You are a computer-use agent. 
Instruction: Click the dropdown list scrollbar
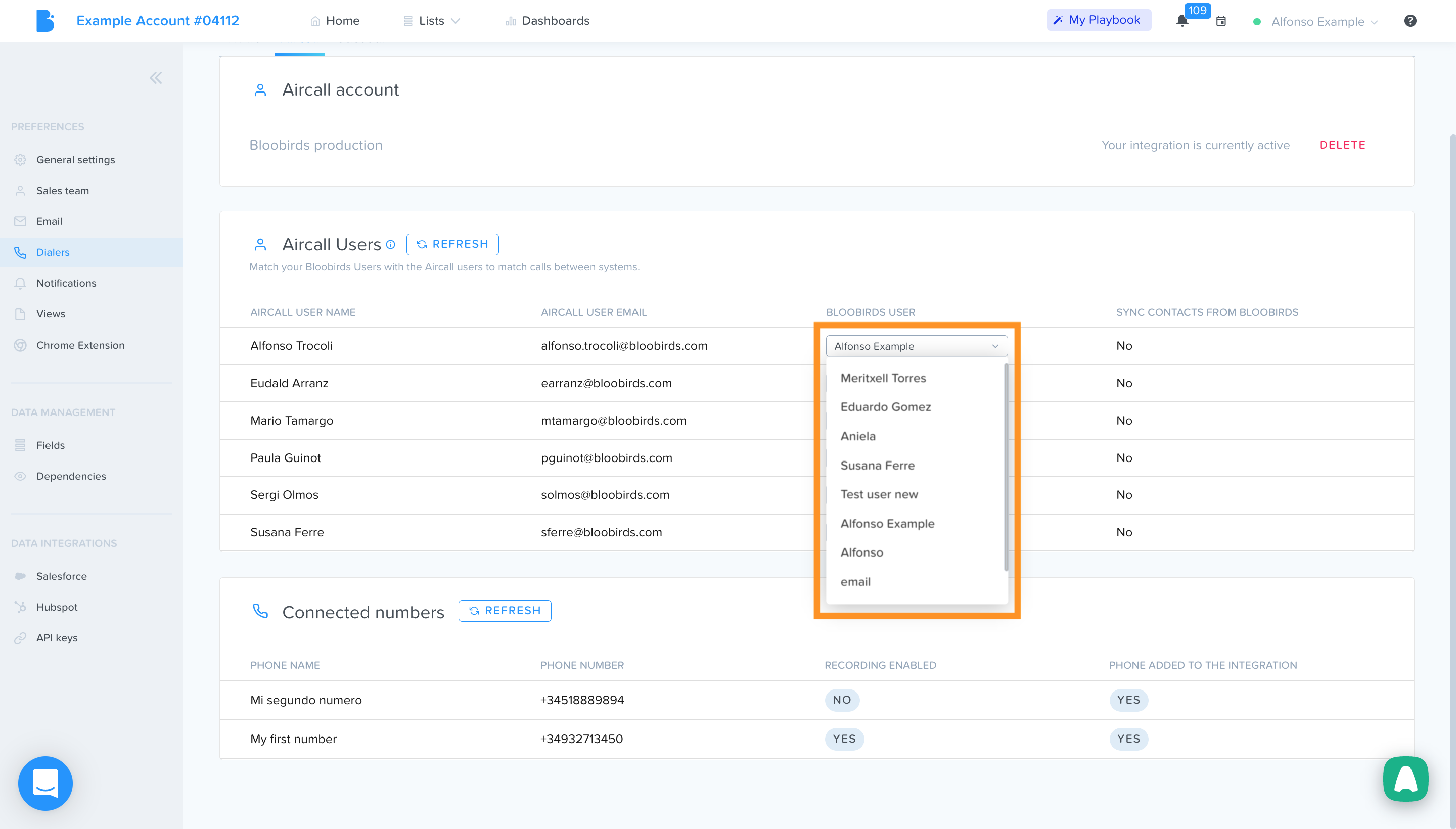(1006, 467)
